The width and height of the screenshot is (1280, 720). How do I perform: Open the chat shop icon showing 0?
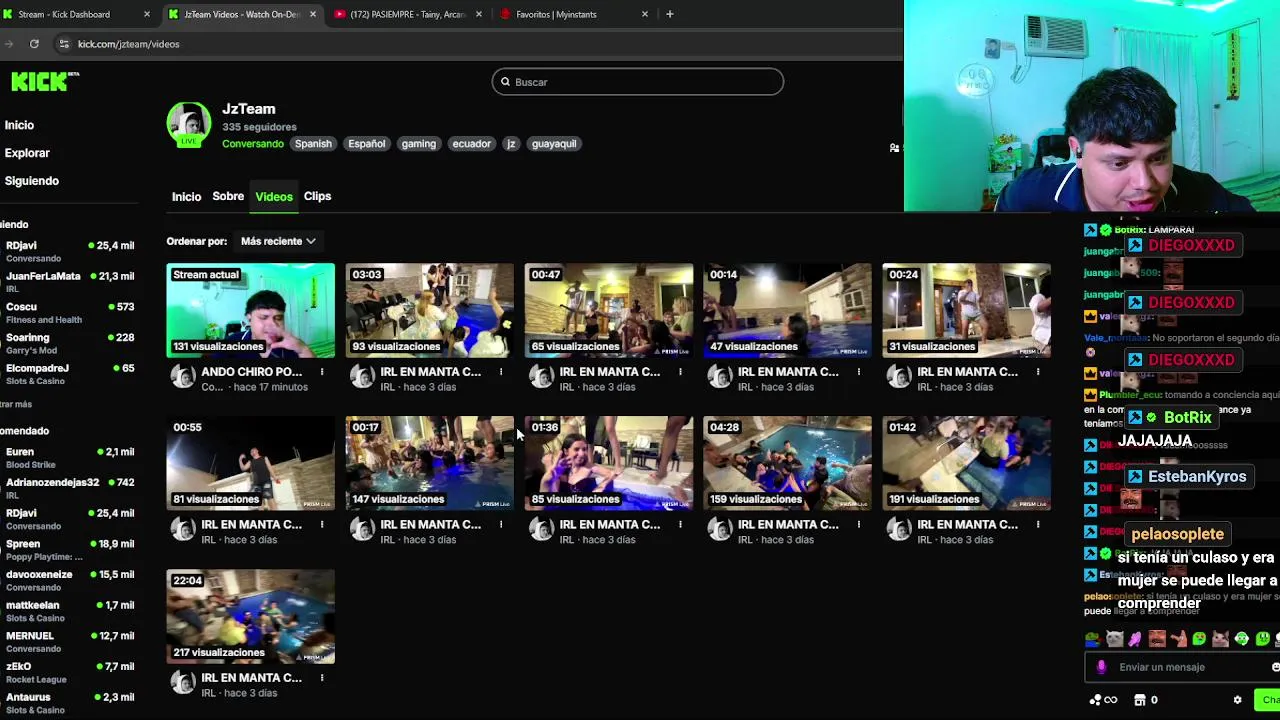1146,700
